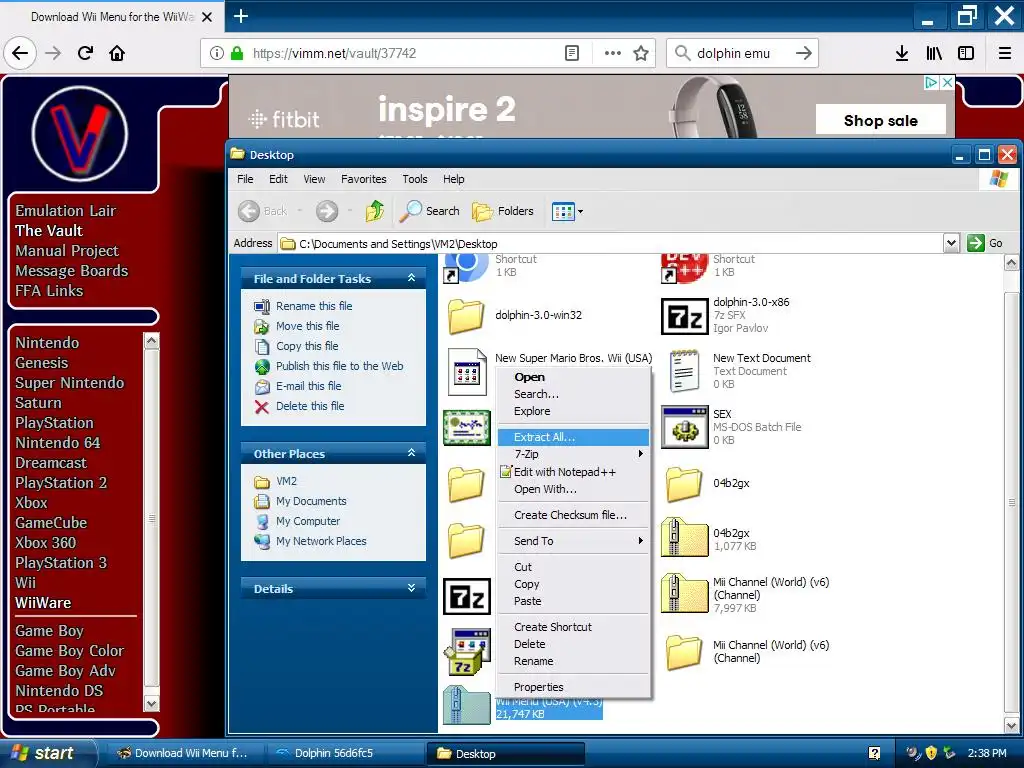Select the 04b2gx zip archive, 1,077 KB
This screenshot has height=768, width=1024.
tap(684, 537)
